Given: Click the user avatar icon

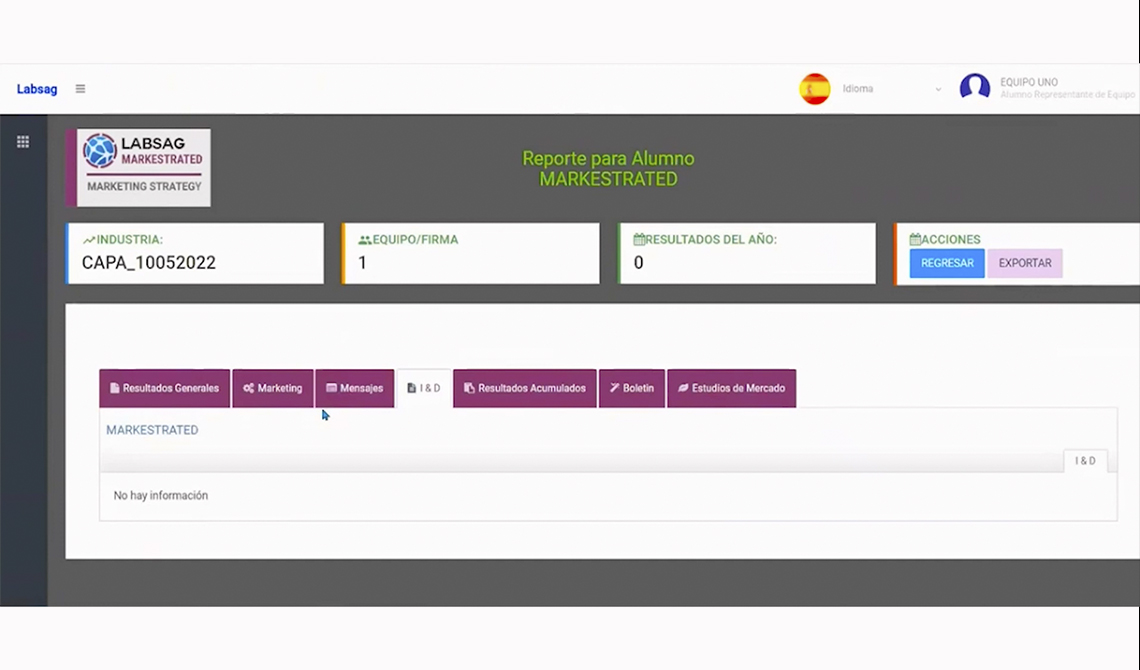Looking at the screenshot, I should click(974, 87).
